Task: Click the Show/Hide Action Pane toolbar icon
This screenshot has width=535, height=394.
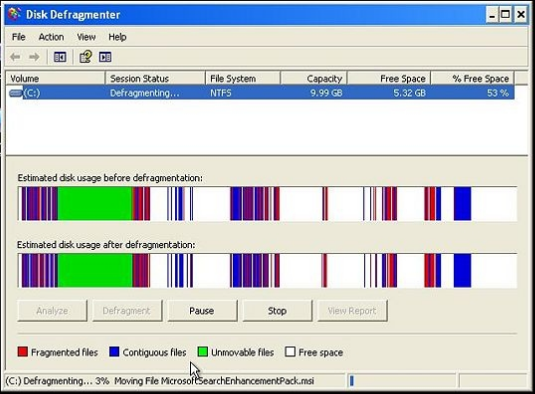Action: pyautogui.click(x=105, y=57)
